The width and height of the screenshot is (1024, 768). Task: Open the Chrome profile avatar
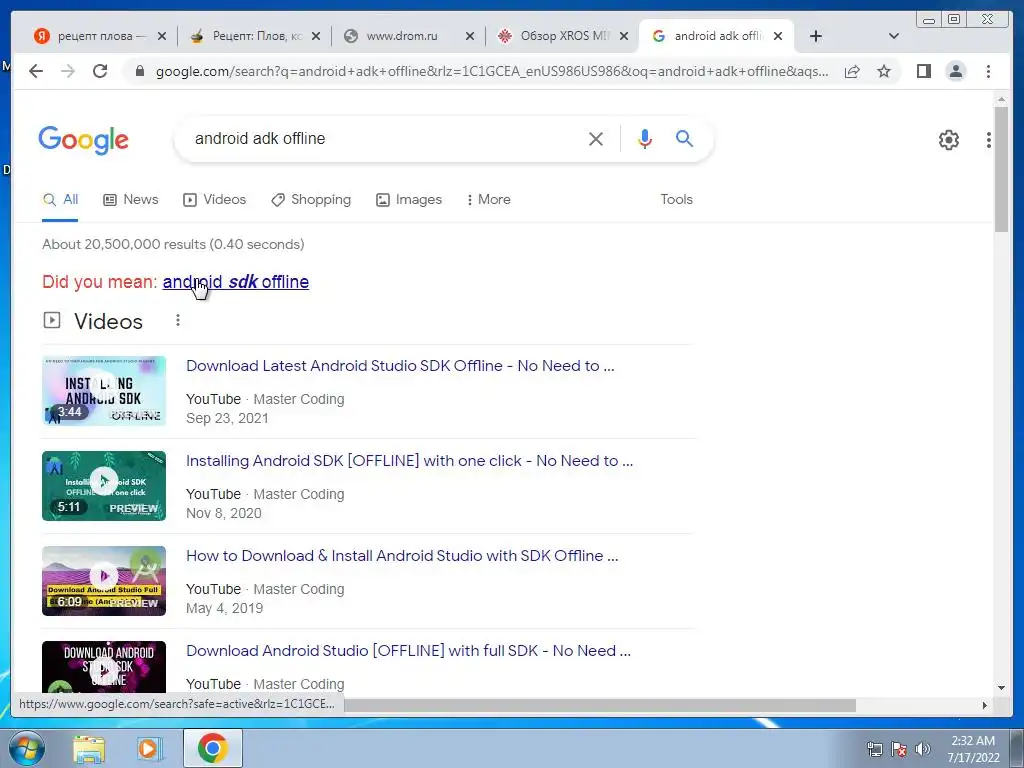pos(955,71)
